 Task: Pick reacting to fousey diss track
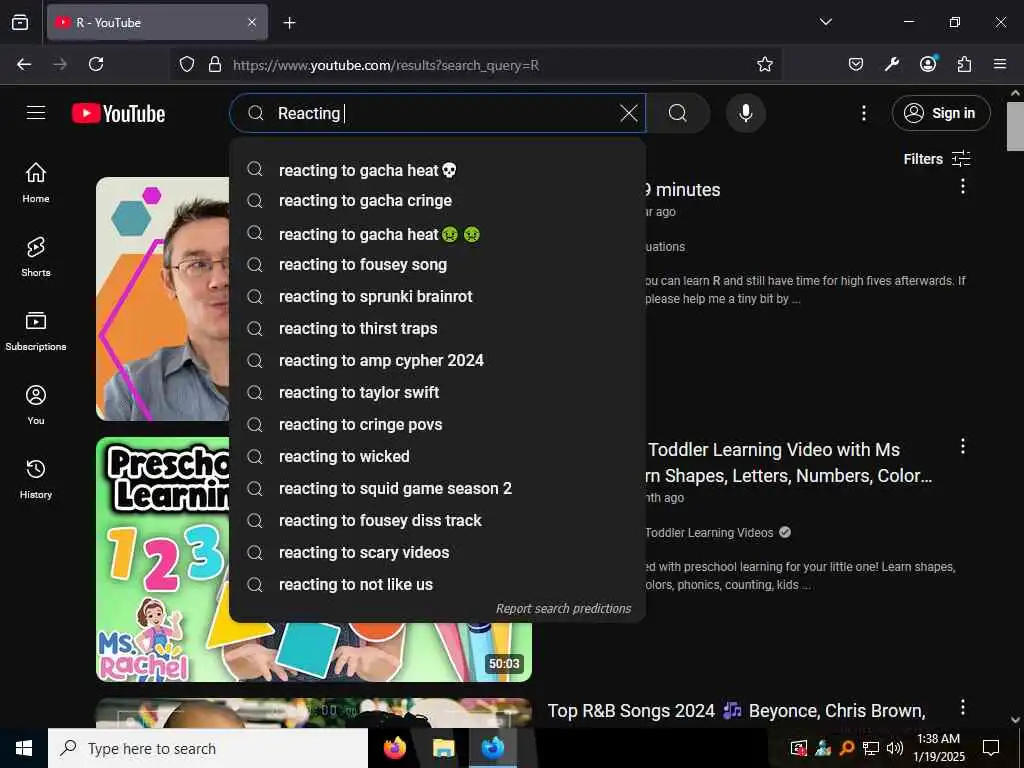(x=438, y=520)
